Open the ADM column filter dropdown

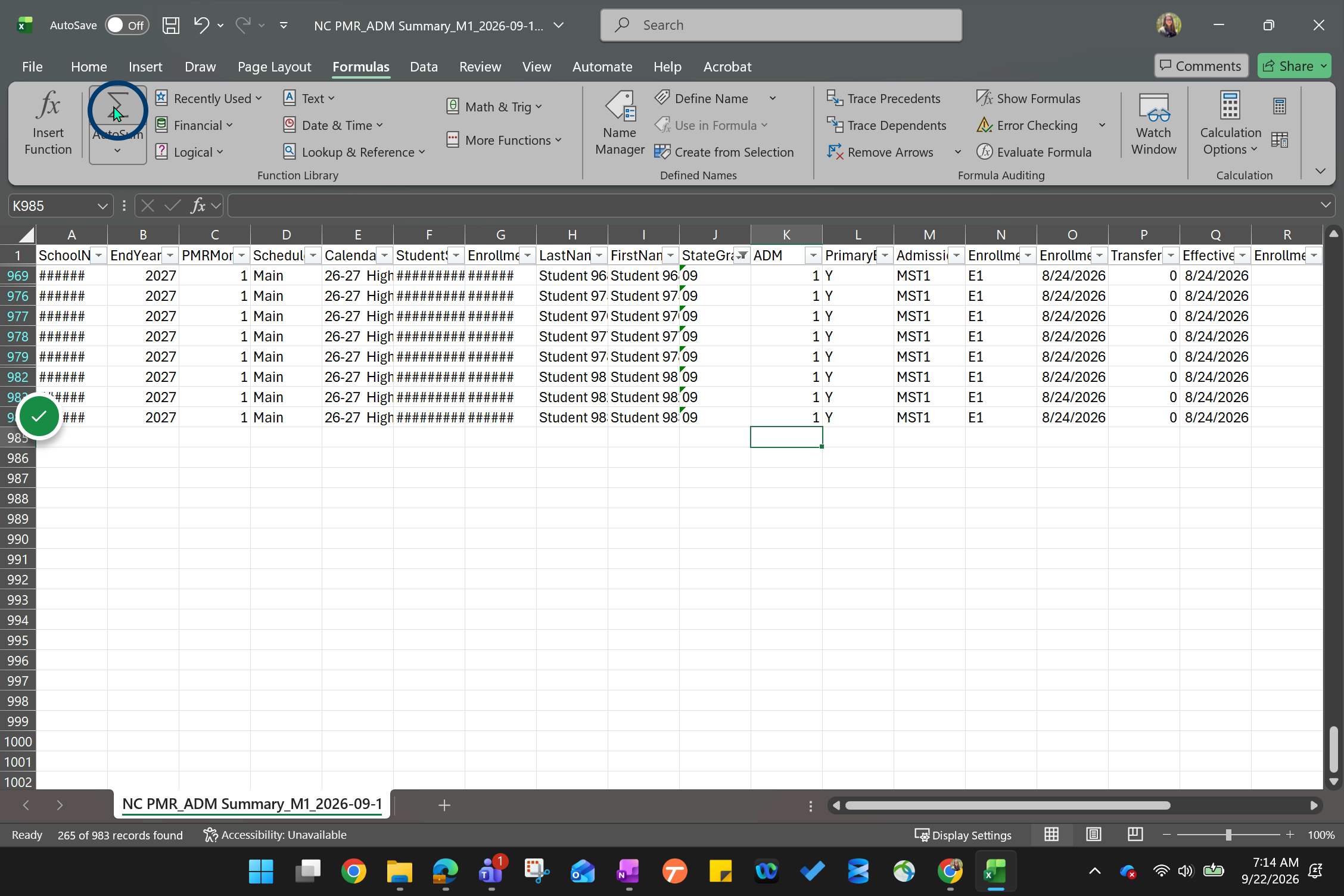(813, 256)
